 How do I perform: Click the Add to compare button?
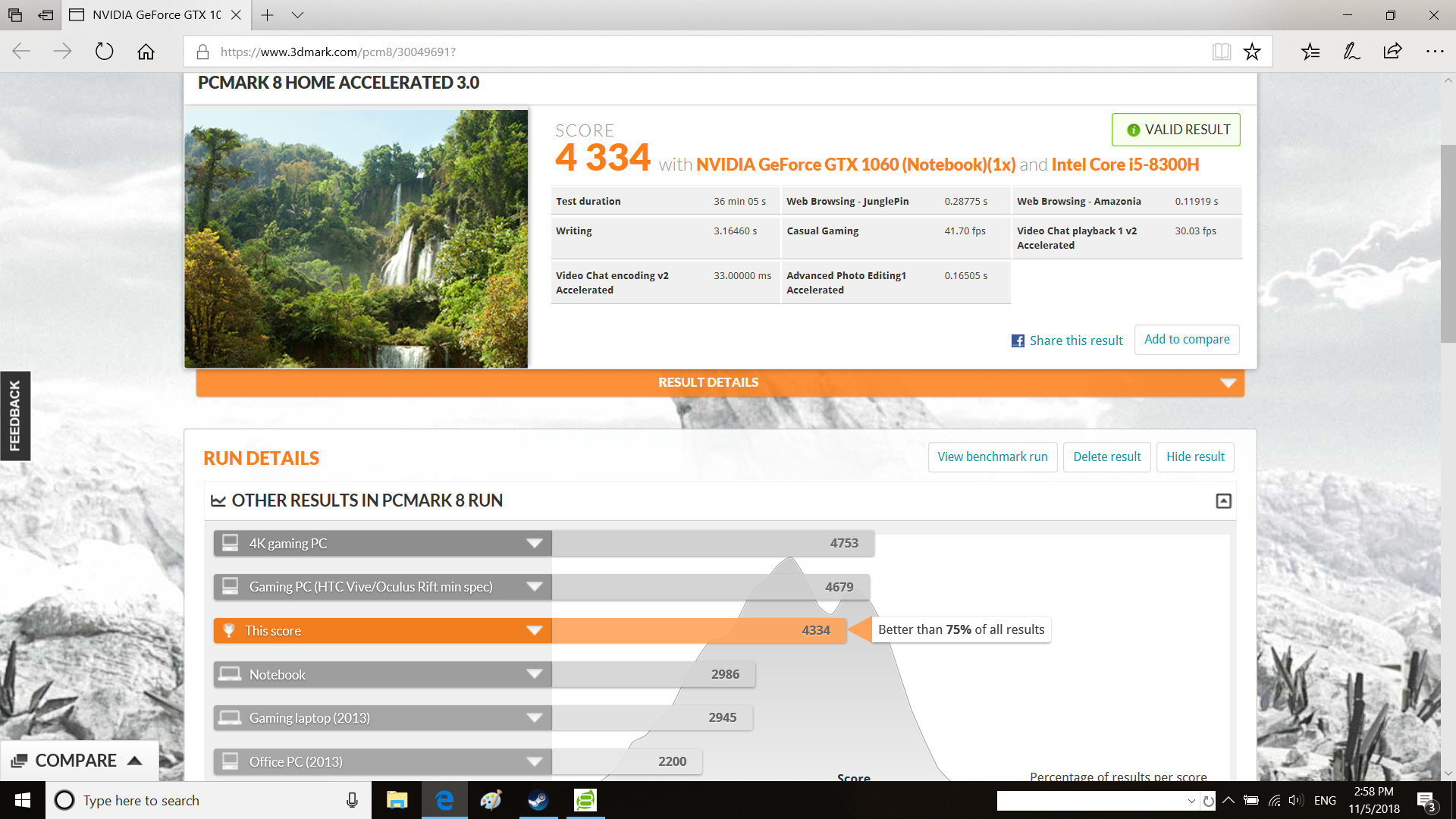point(1187,340)
